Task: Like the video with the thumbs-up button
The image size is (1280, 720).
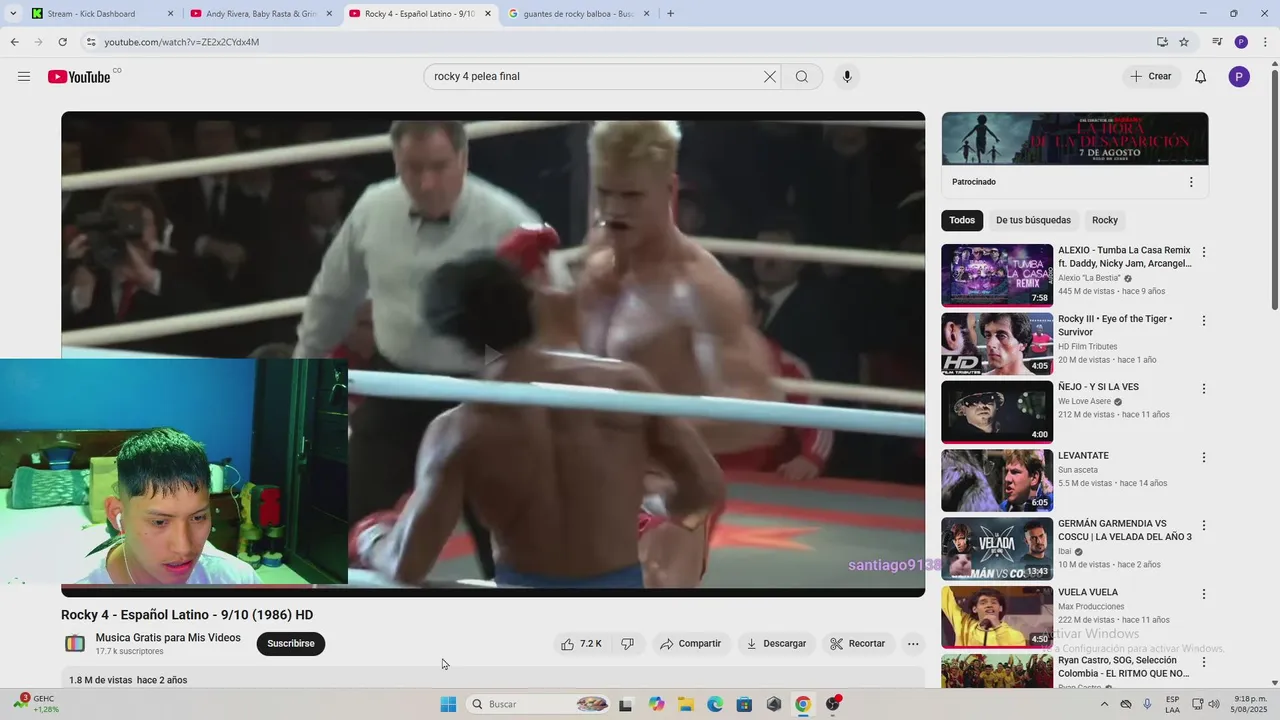Action: click(x=581, y=644)
